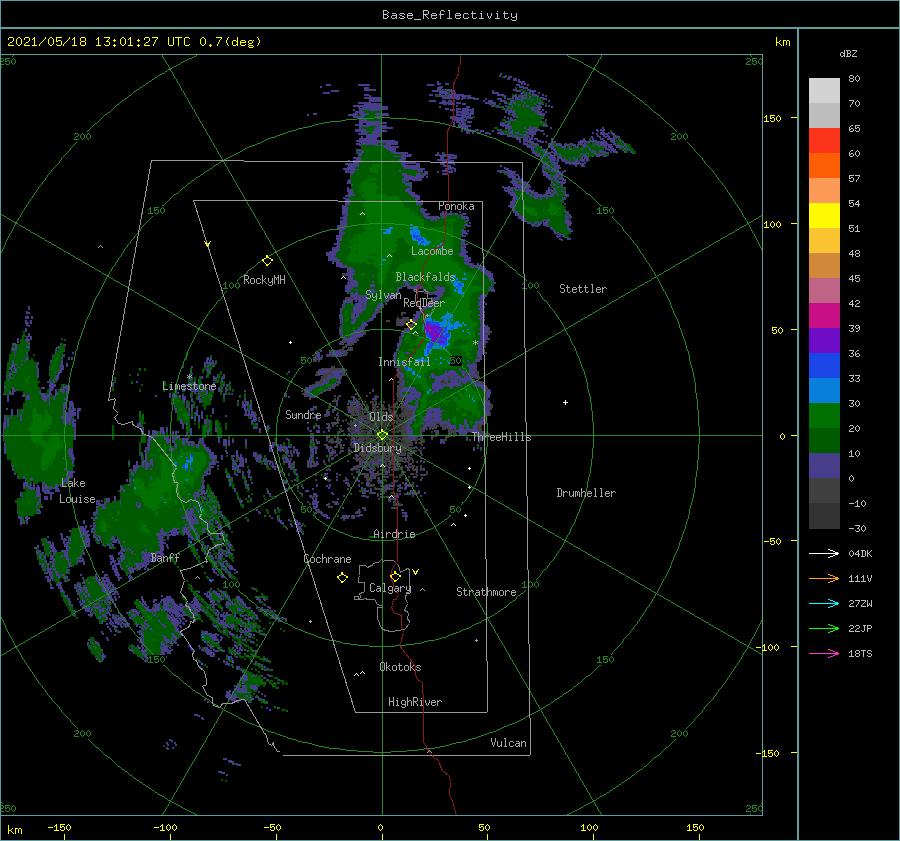Image resolution: width=900 pixels, height=841 pixels.
Task: Click the Limestone label
Action: click(x=189, y=386)
